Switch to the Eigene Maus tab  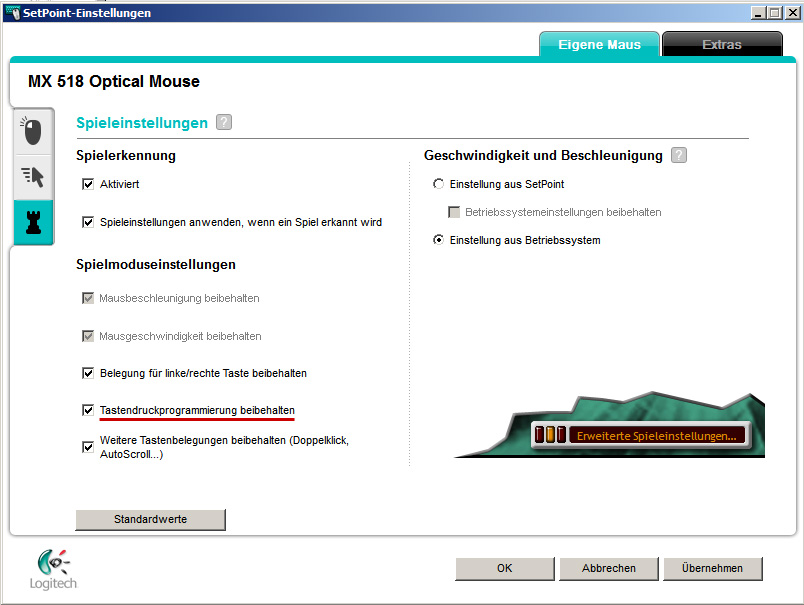(x=599, y=45)
